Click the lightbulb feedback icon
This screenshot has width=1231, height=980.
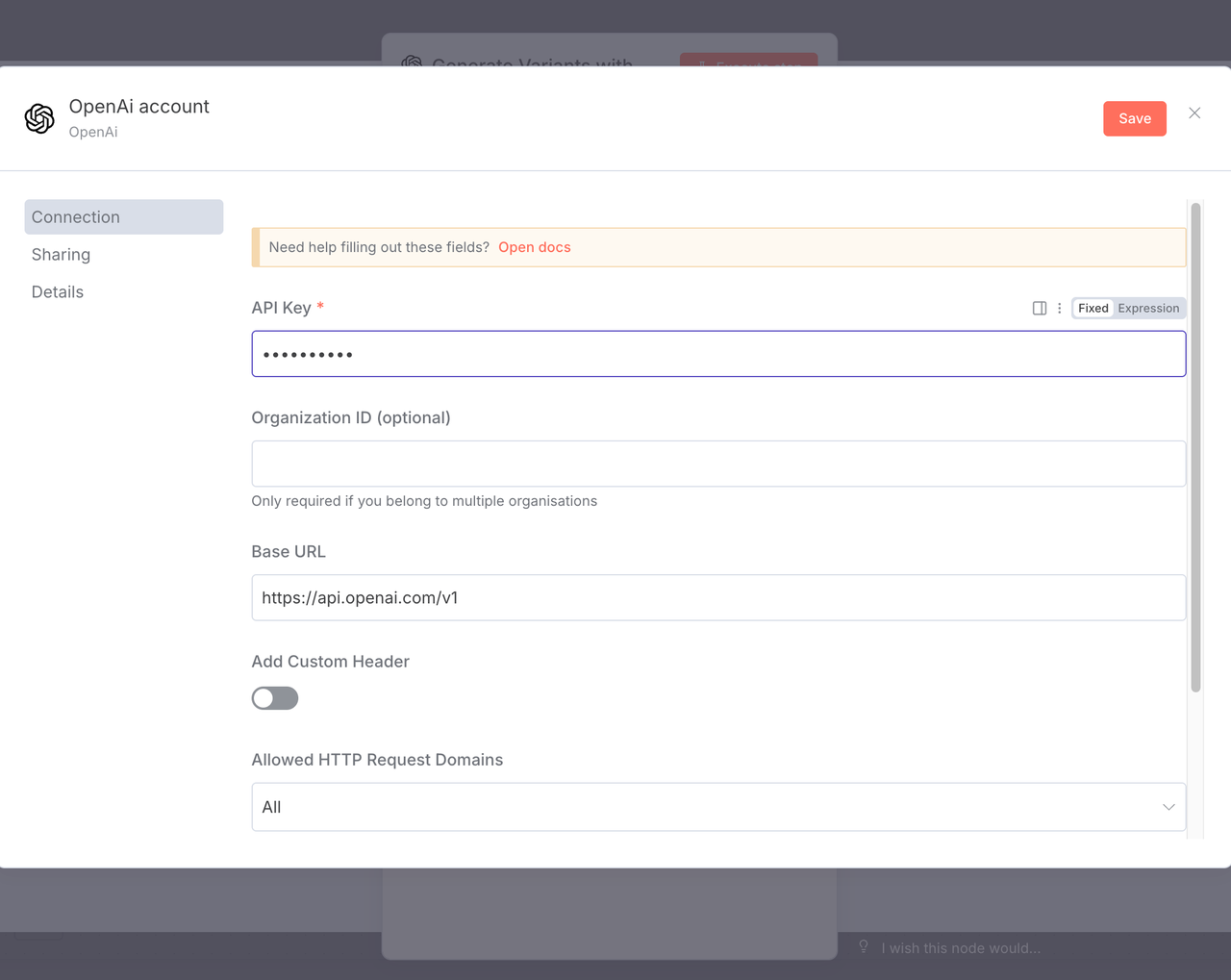pos(864,947)
